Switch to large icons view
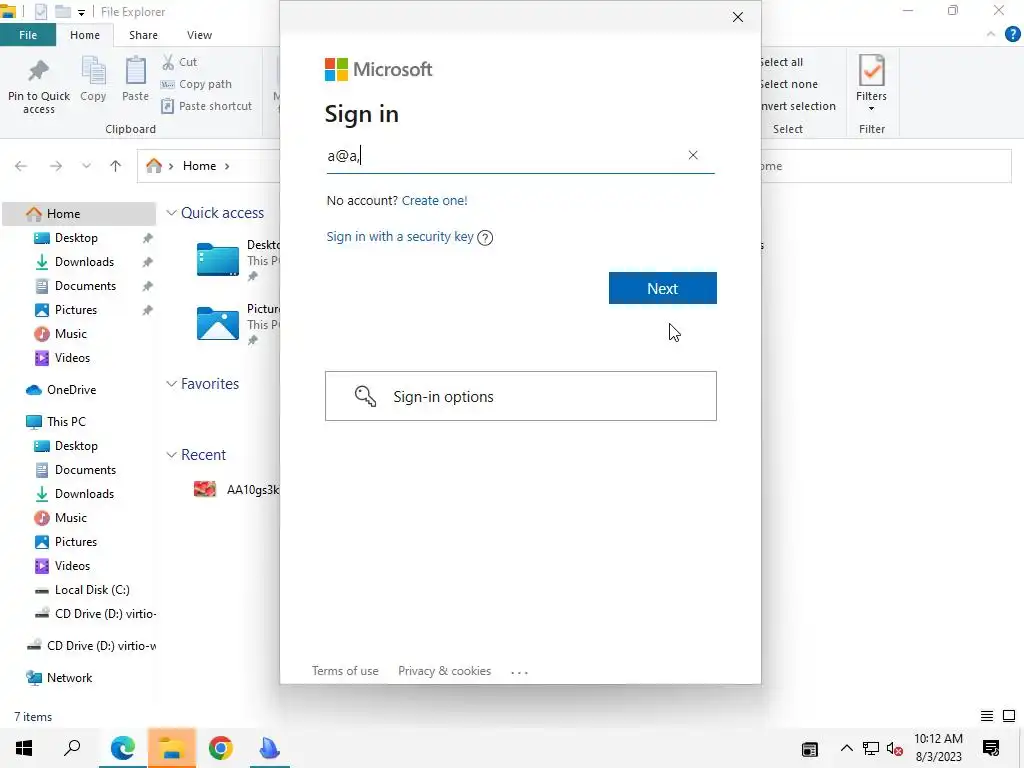The height and width of the screenshot is (768, 1024). (1008, 716)
